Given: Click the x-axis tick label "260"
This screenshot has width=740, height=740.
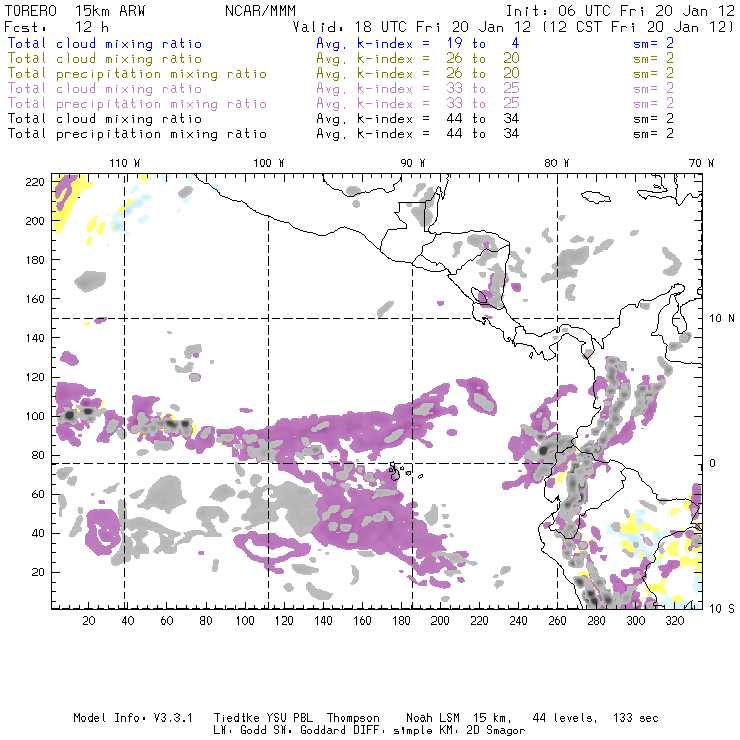Looking at the screenshot, I should tap(557, 621).
